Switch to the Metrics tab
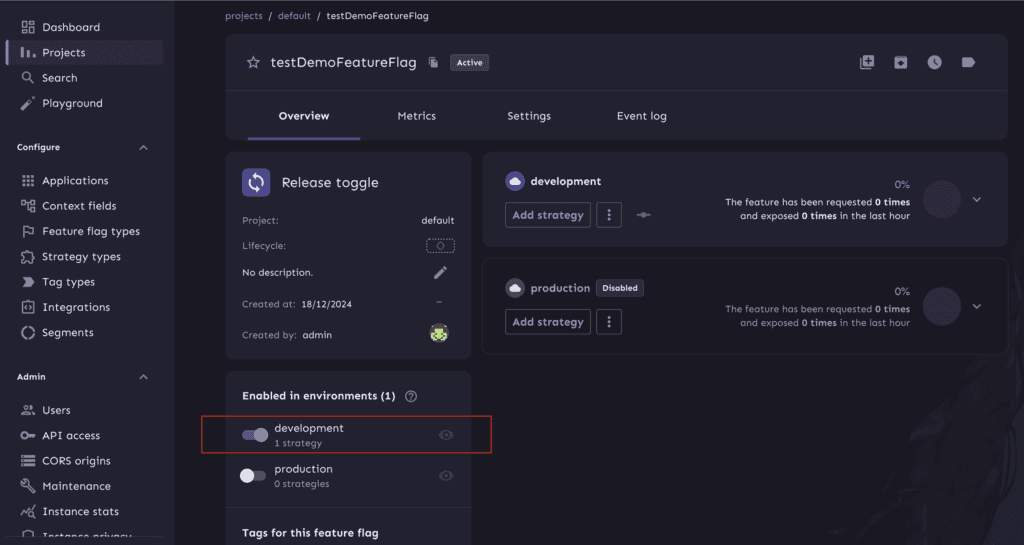The width and height of the screenshot is (1024, 545). pos(416,116)
